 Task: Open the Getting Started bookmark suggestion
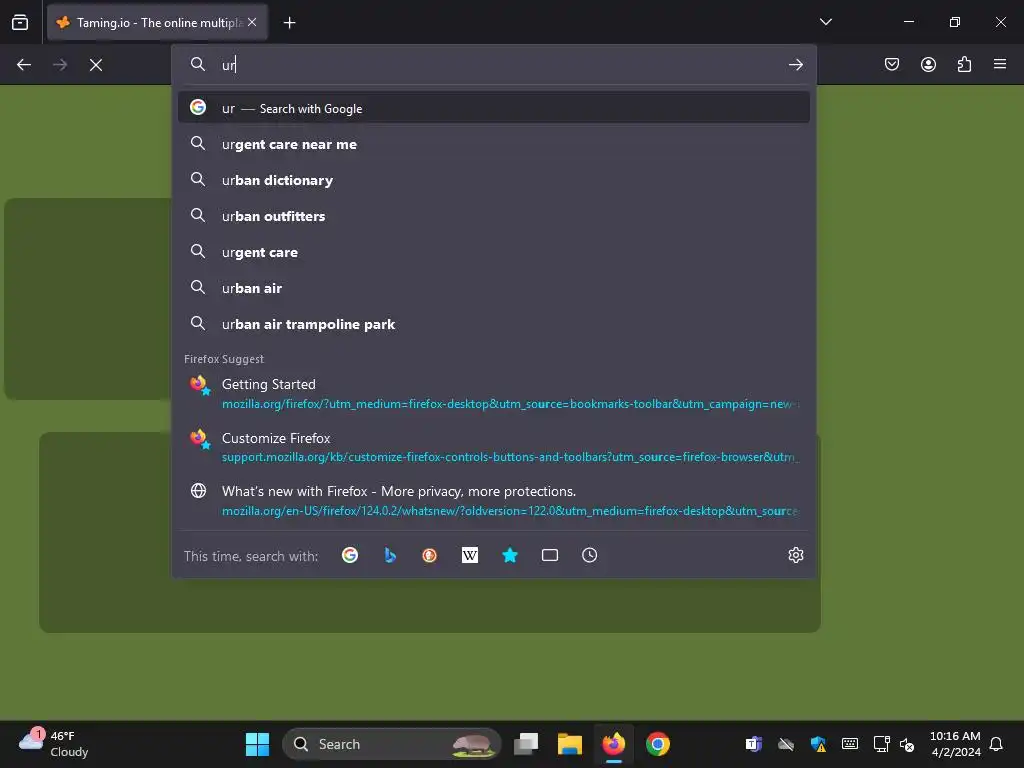pyautogui.click(x=494, y=394)
